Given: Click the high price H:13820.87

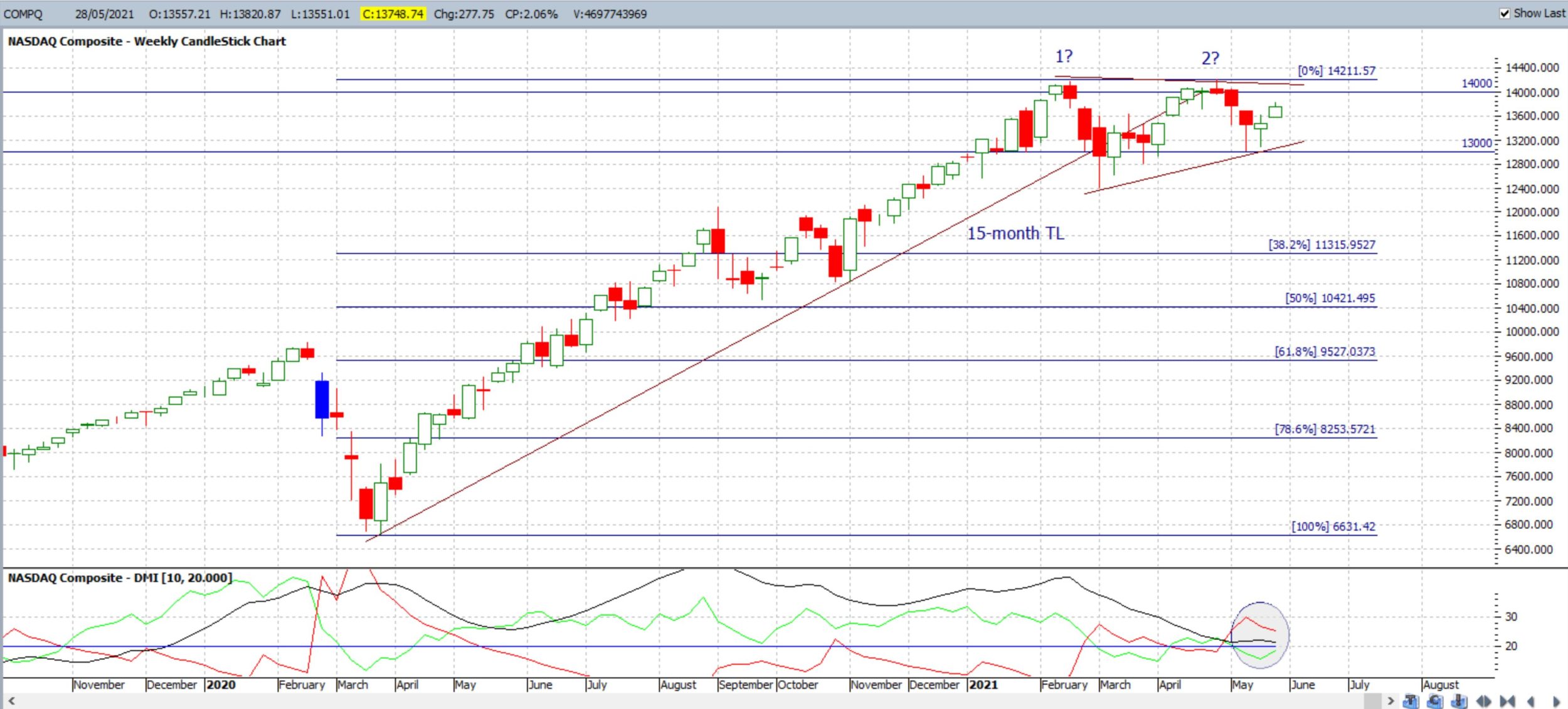Looking at the screenshot, I should click(250, 14).
